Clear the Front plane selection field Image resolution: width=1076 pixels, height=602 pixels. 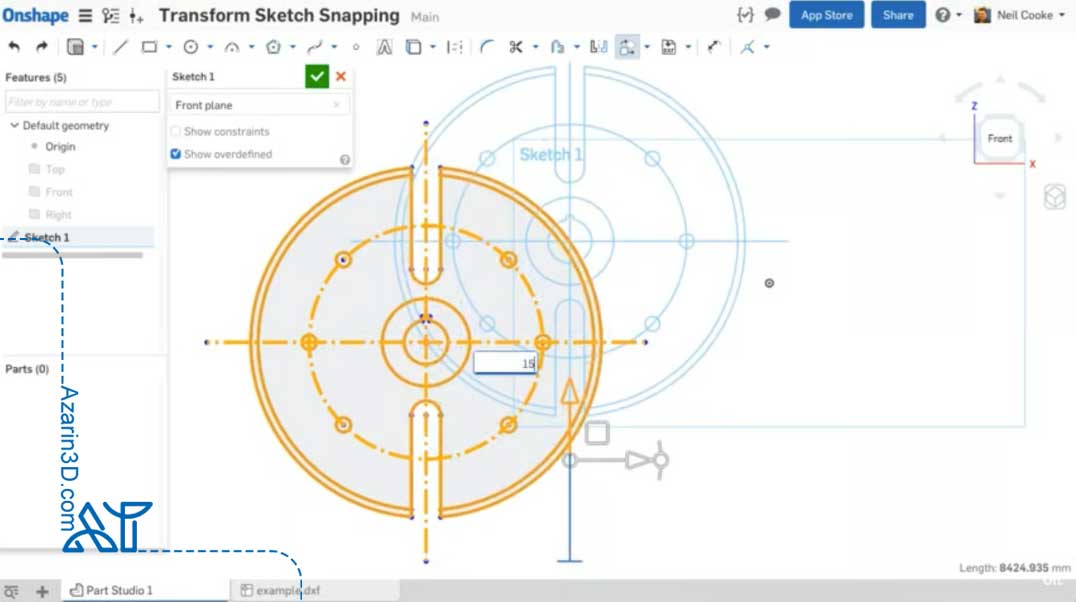pyautogui.click(x=336, y=105)
